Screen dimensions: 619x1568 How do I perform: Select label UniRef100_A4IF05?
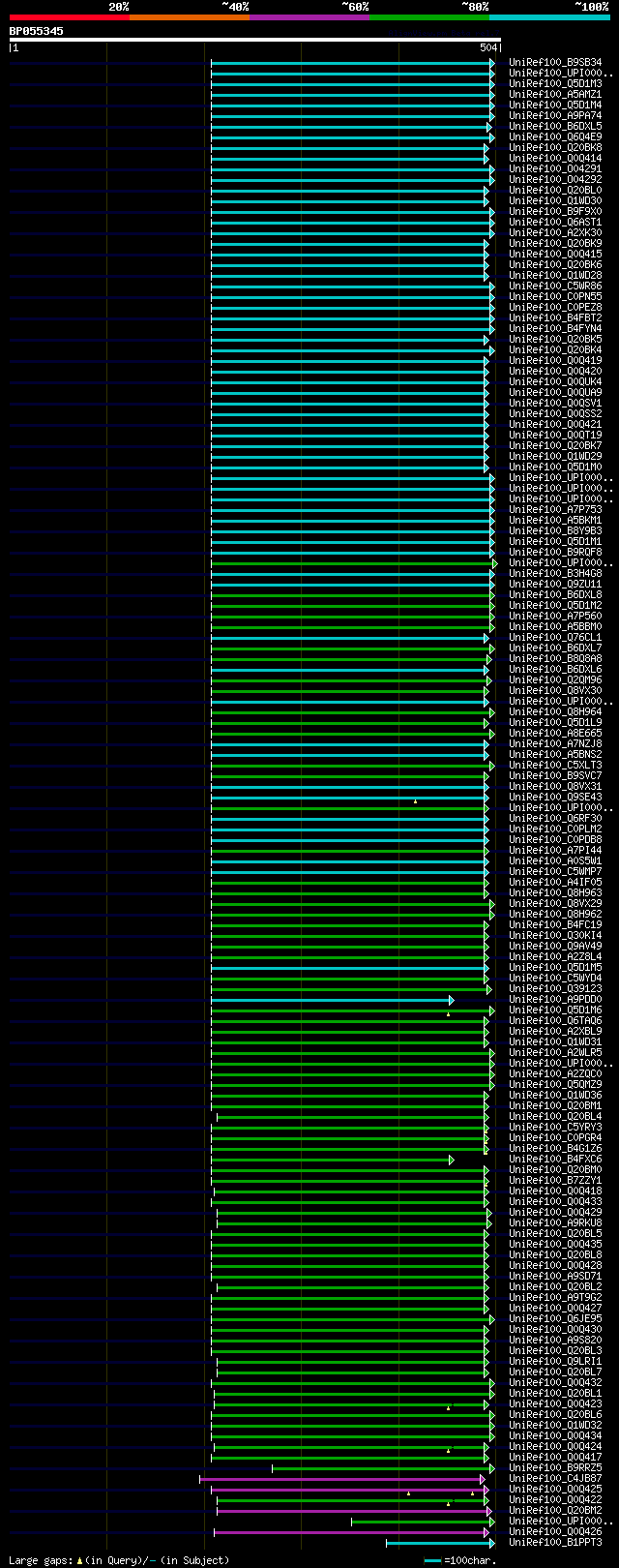click(x=555, y=883)
